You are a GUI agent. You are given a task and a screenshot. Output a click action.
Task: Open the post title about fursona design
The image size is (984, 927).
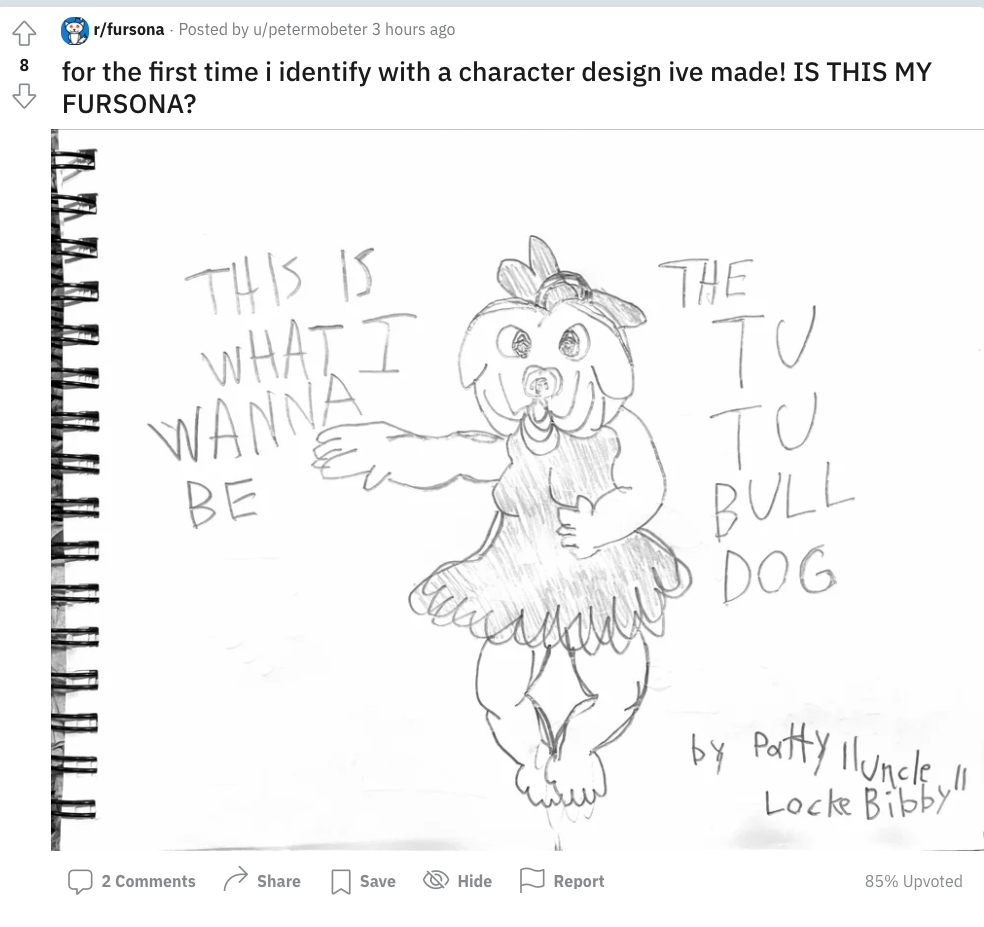click(496, 88)
